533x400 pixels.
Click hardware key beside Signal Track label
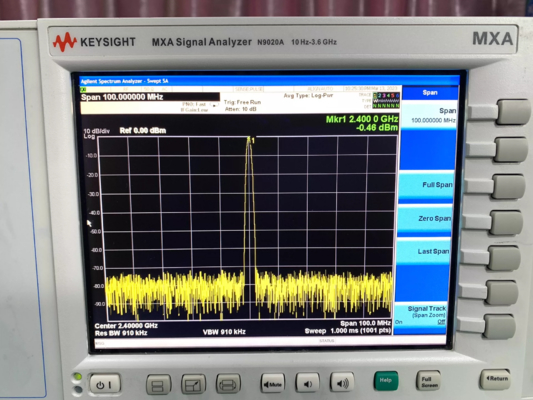(x=500, y=326)
